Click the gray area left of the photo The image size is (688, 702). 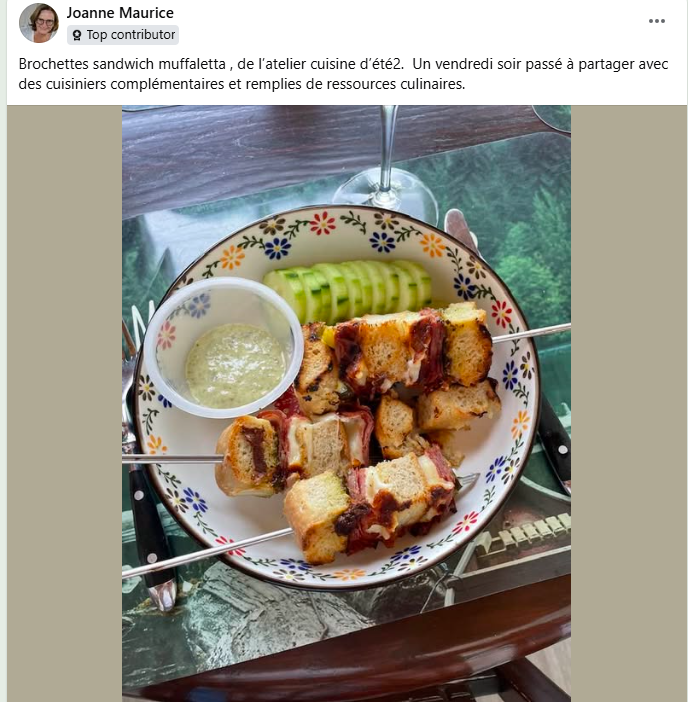(64, 403)
